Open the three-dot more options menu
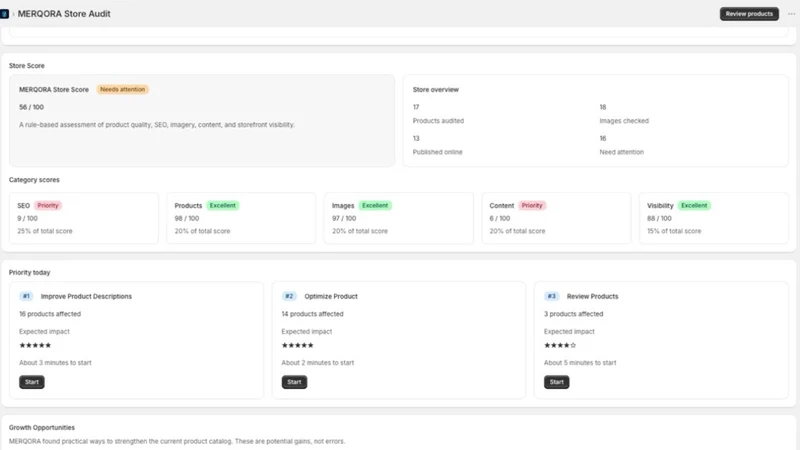 [791, 14]
